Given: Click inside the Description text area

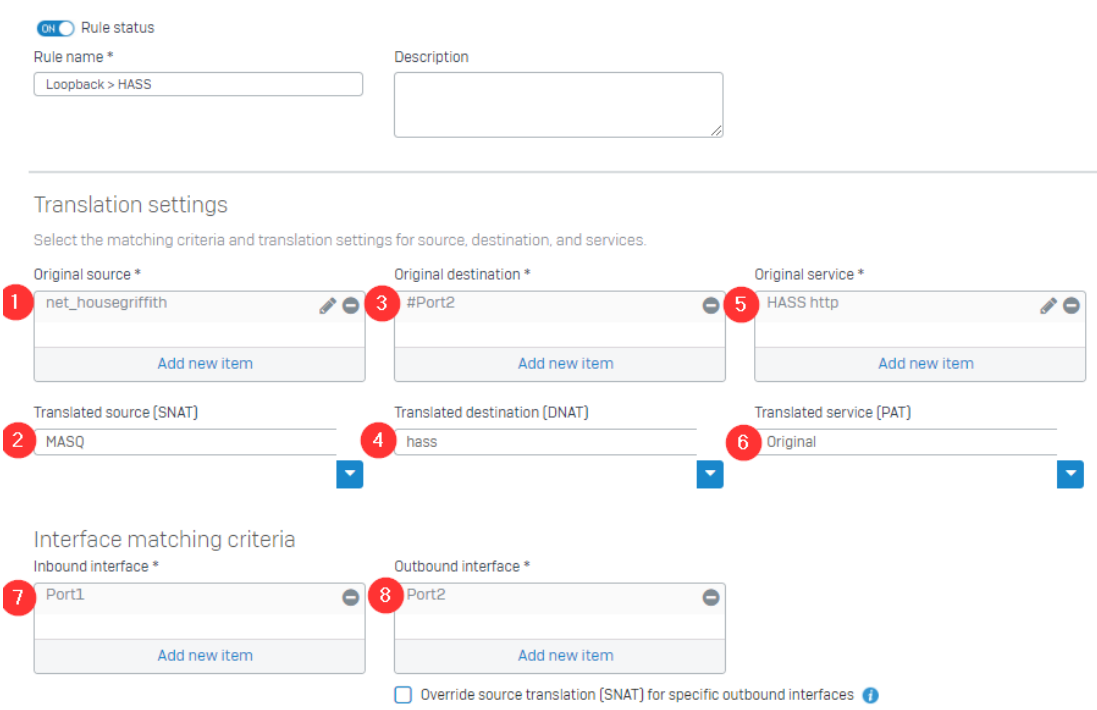Looking at the screenshot, I should [x=558, y=104].
